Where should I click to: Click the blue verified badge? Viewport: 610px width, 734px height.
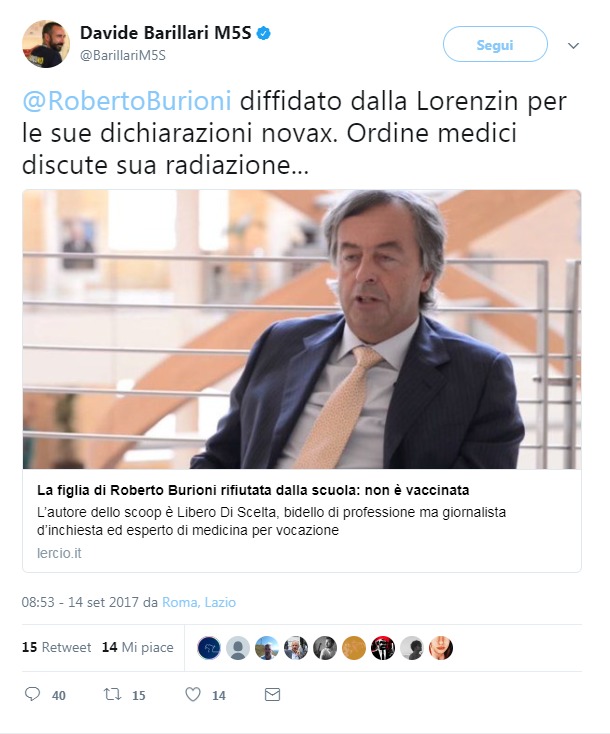point(264,33)
